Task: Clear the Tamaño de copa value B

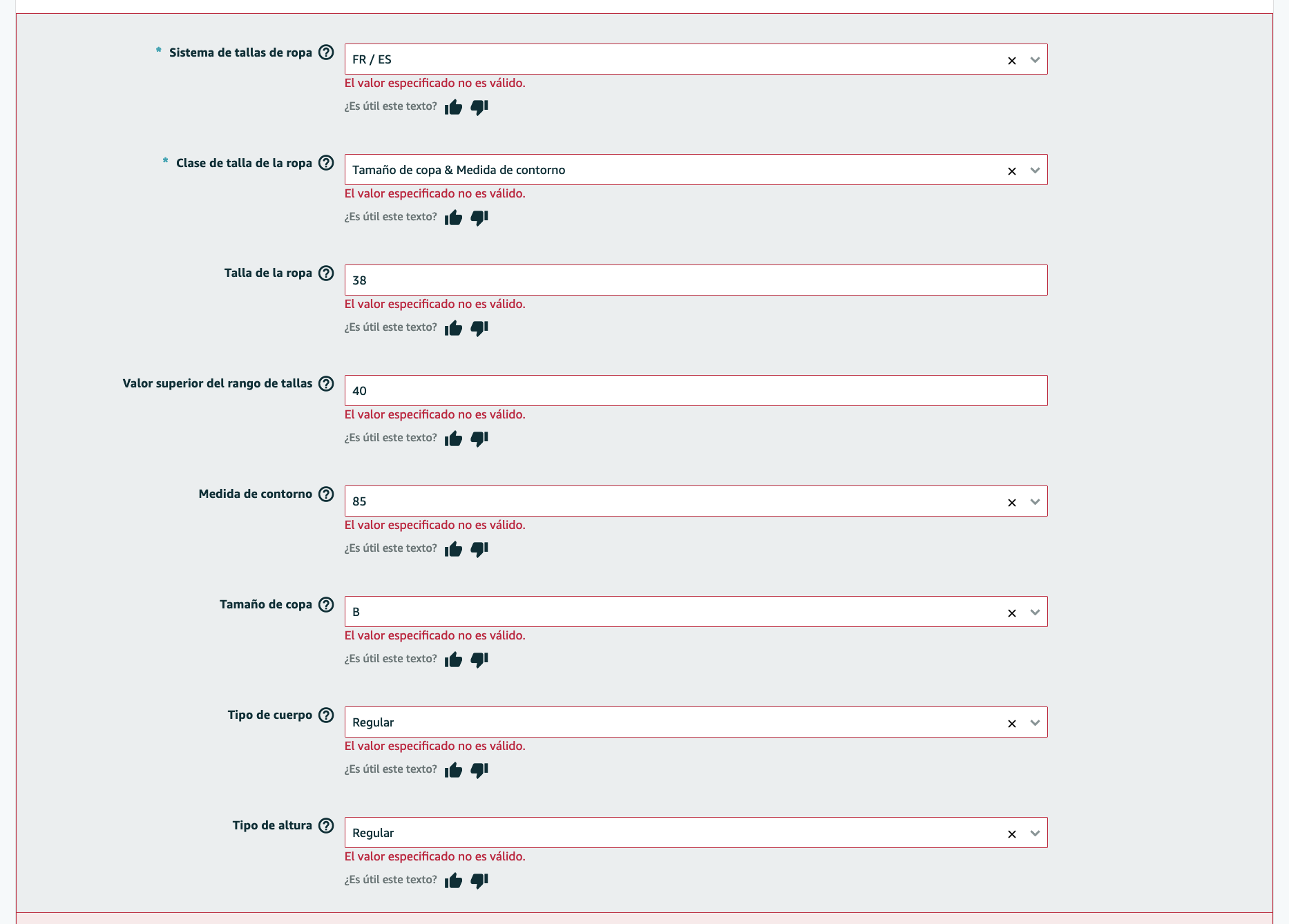Action: coord(1012,613)
